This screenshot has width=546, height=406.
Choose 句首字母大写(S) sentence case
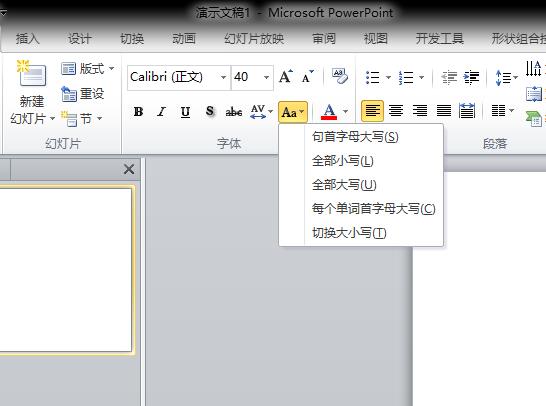pyautogui.click(x=361, y=137)
